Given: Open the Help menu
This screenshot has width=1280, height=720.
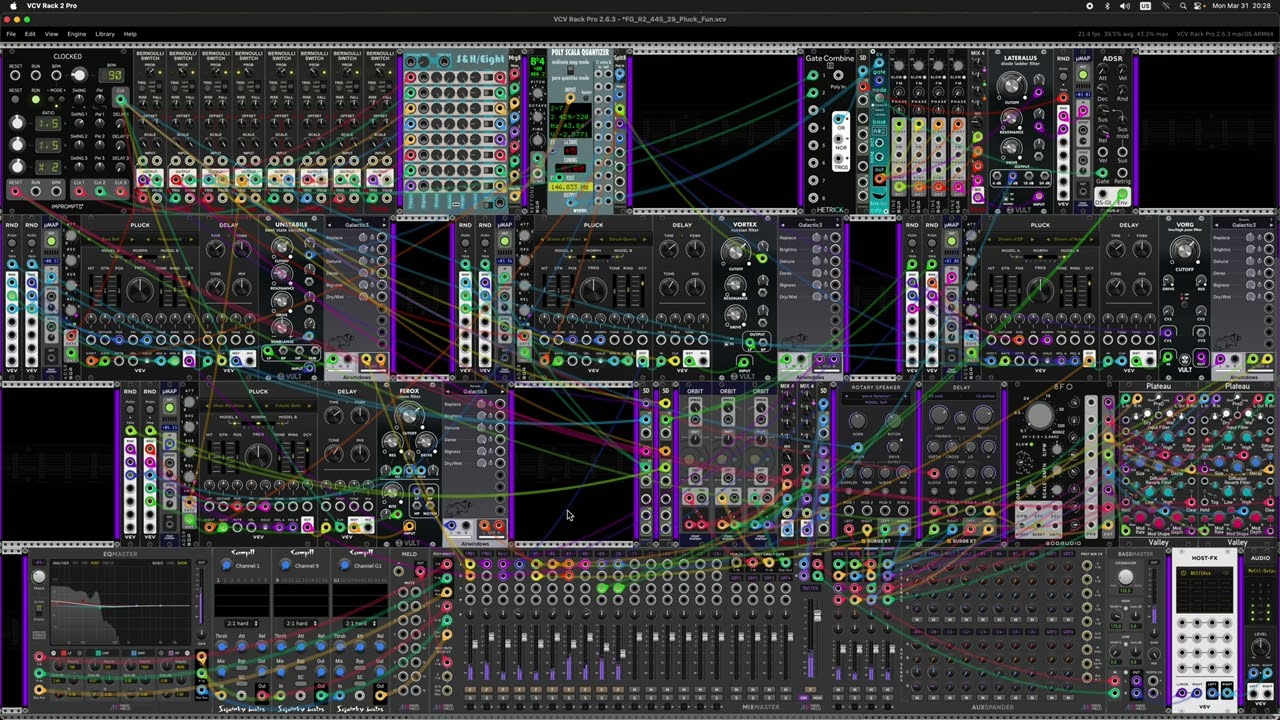Looking at the screenshot, I should 130,34.
